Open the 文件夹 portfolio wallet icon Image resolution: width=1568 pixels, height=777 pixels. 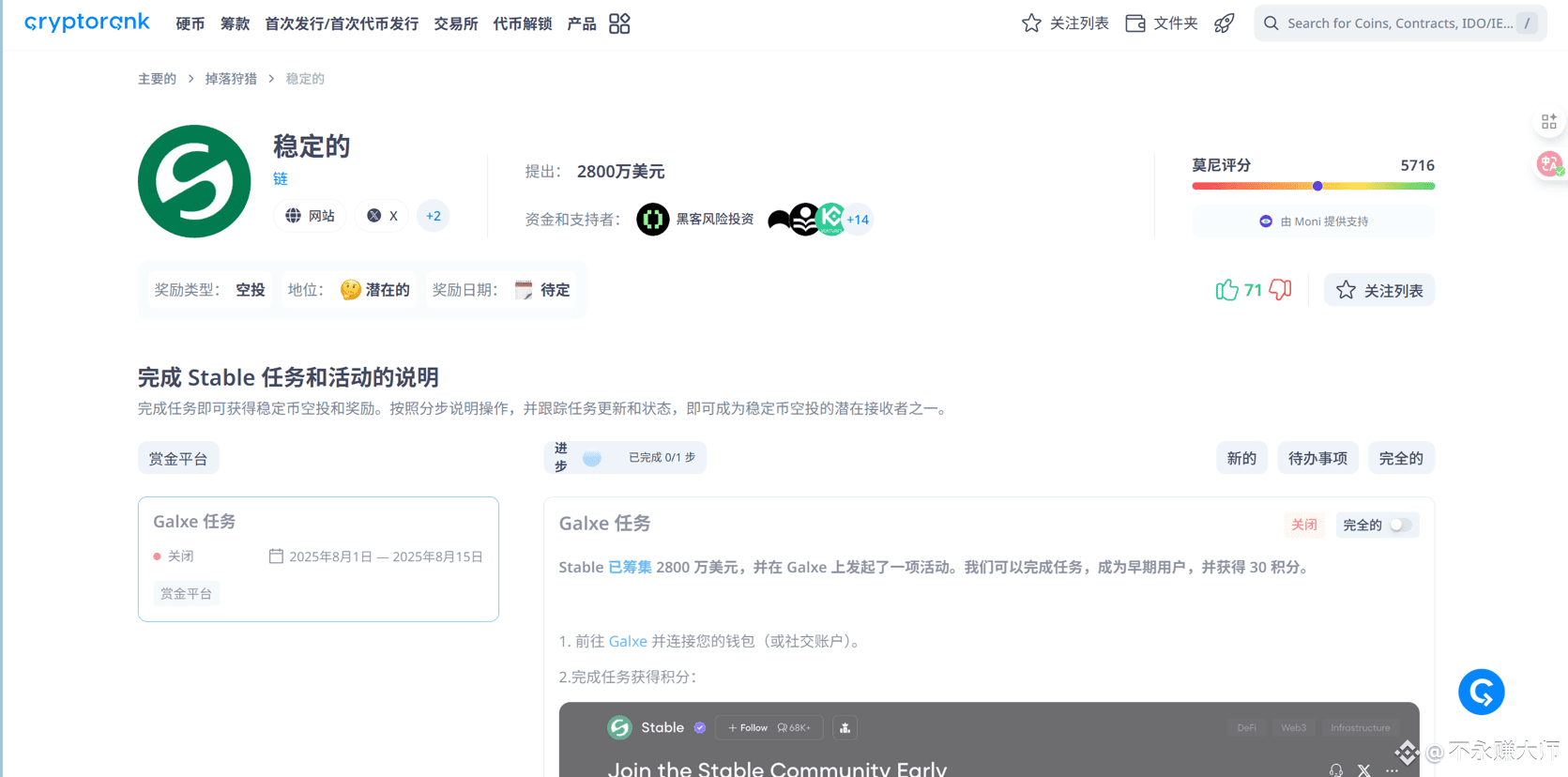coord(1135,23)
